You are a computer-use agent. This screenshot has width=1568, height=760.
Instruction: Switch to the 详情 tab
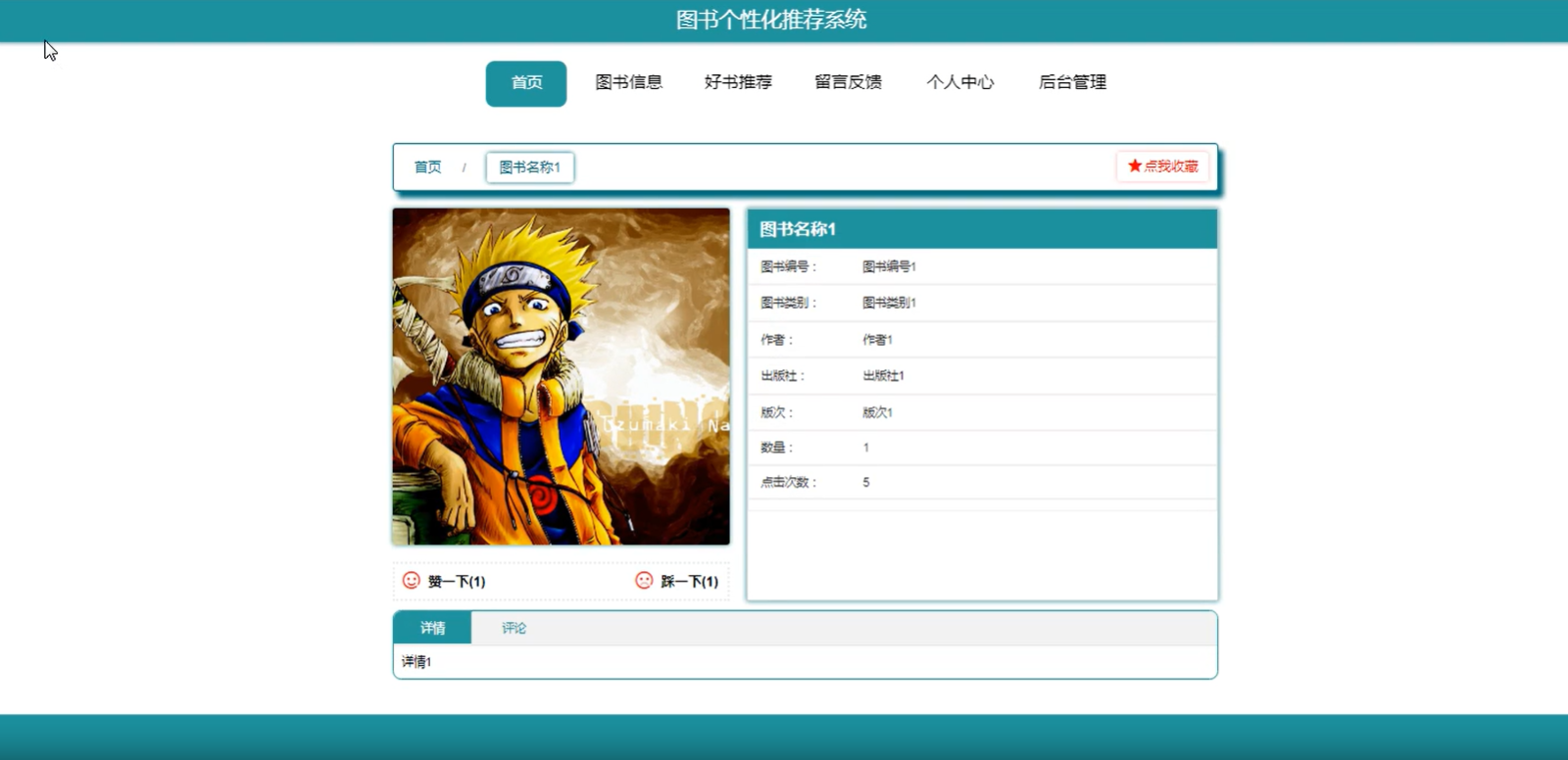432,628
